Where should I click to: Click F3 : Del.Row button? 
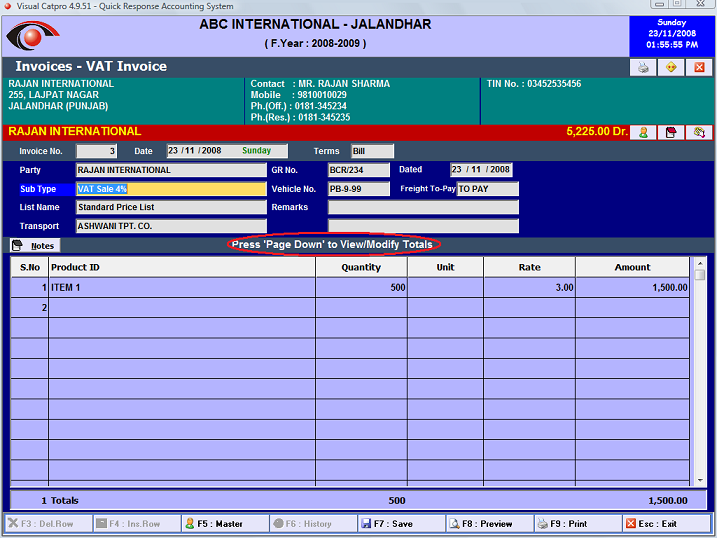coord(48,524)
